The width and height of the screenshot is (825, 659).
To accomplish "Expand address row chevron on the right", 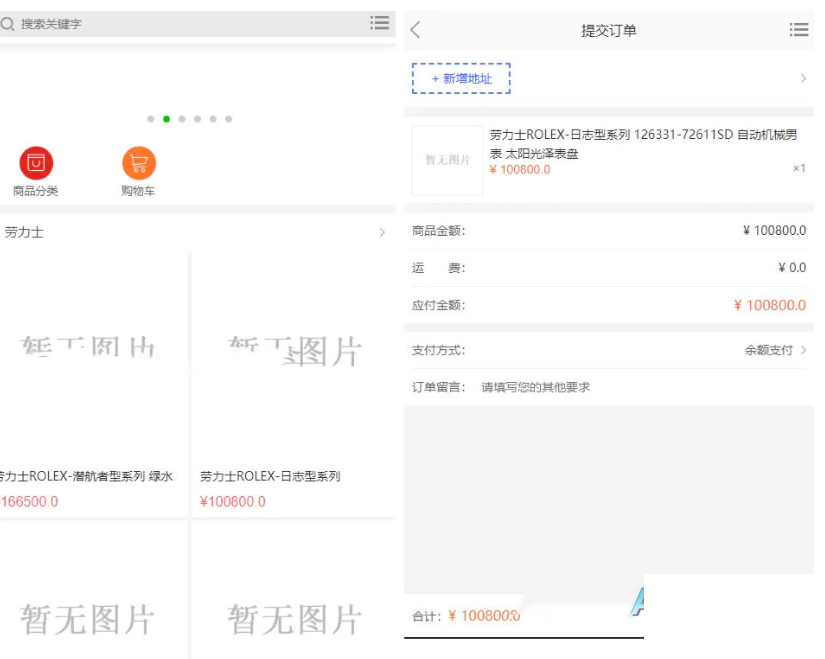I will point(803,78).
